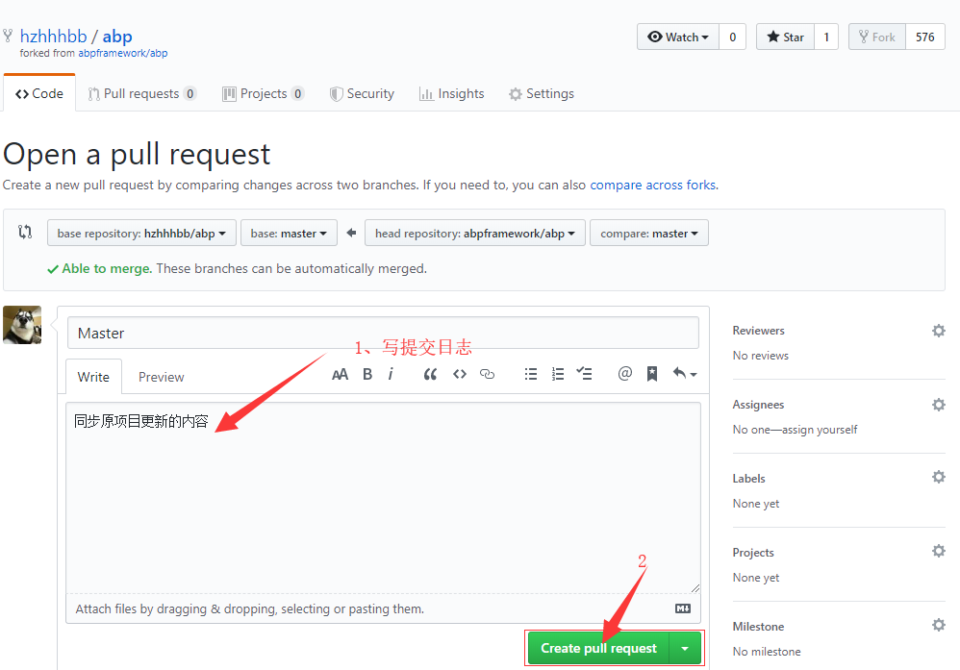Add a task list
Screen dimensions: 960x670
pyautogui.click(x=584, y=374)
